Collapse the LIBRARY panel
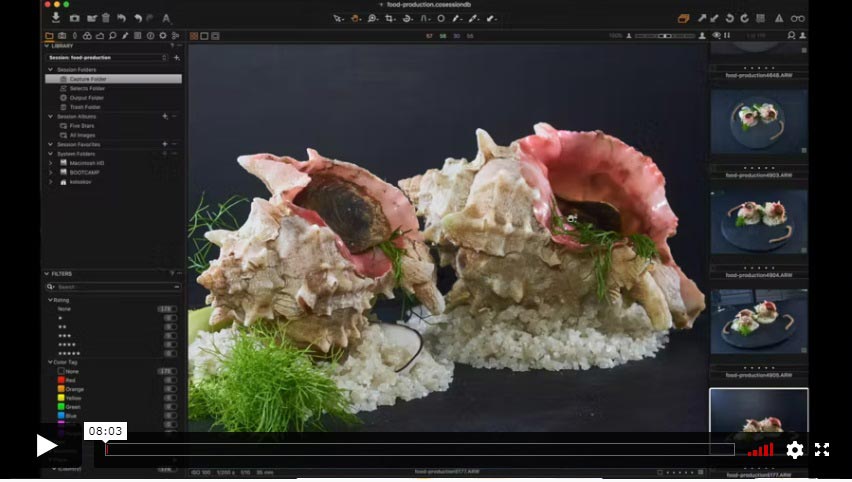Screen dimensions: 852x482 pyautogui.click(x=47, y=46)
